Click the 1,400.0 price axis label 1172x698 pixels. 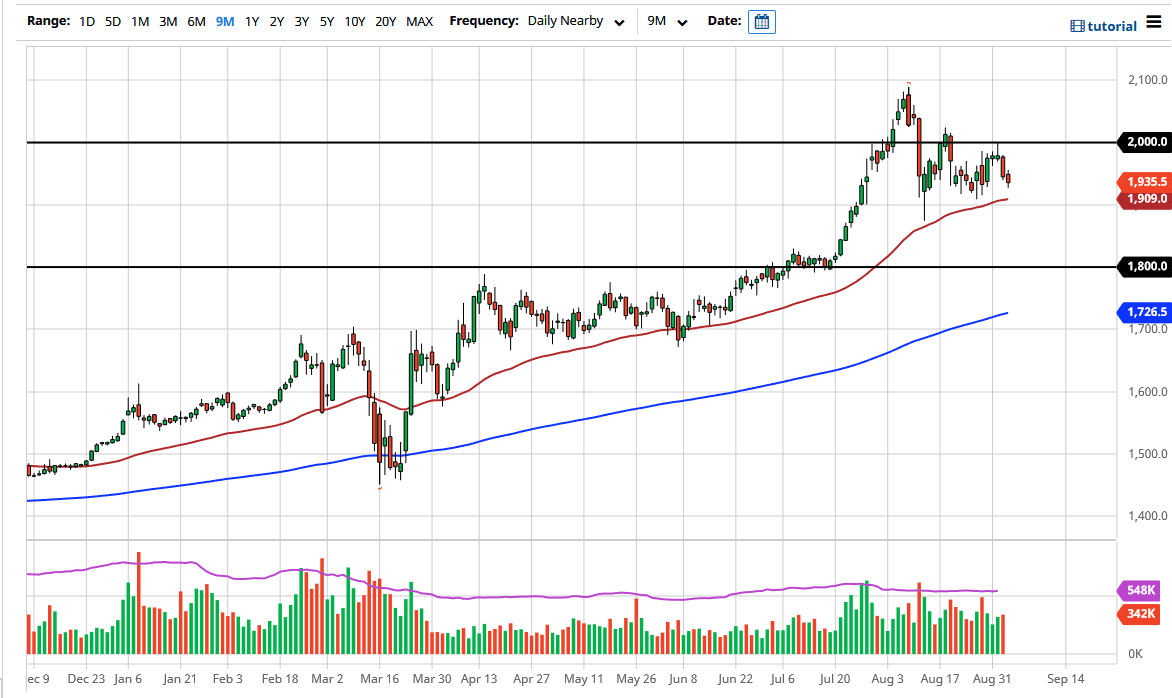[x=1147, y=516]
